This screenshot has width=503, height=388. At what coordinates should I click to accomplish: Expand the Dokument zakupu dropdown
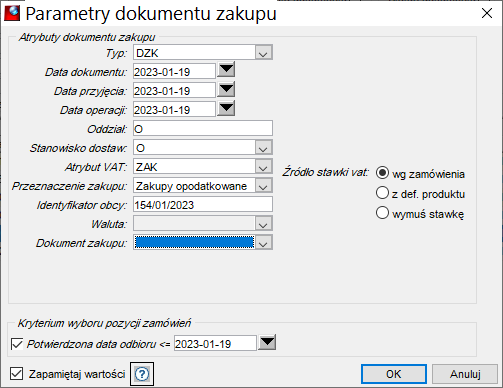(263, 243)
